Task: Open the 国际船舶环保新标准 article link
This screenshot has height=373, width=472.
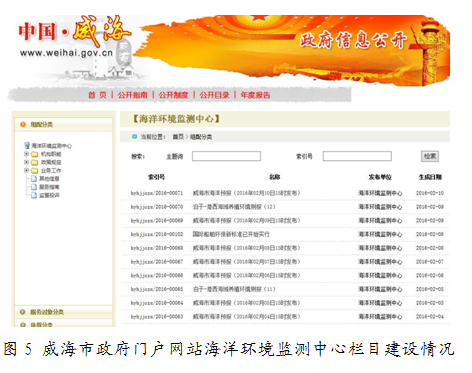Action: 231,234
